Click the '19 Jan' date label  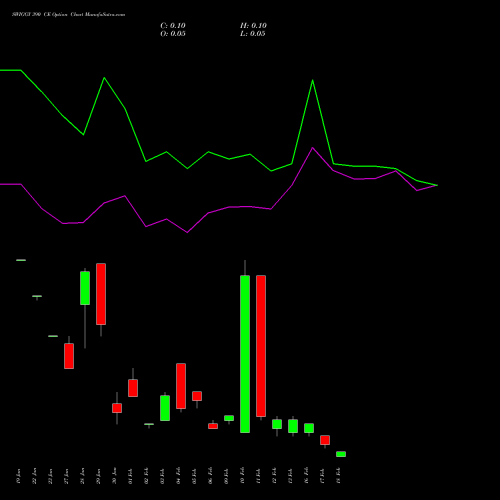pos(19,476)
